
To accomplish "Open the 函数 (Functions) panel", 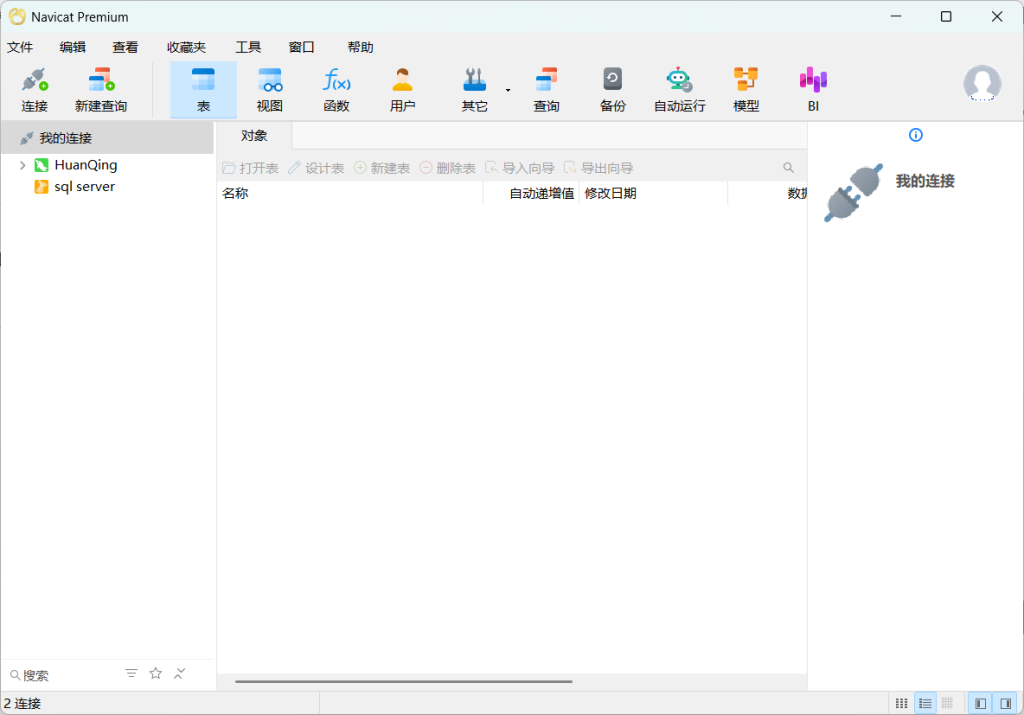I will point(336,89).
